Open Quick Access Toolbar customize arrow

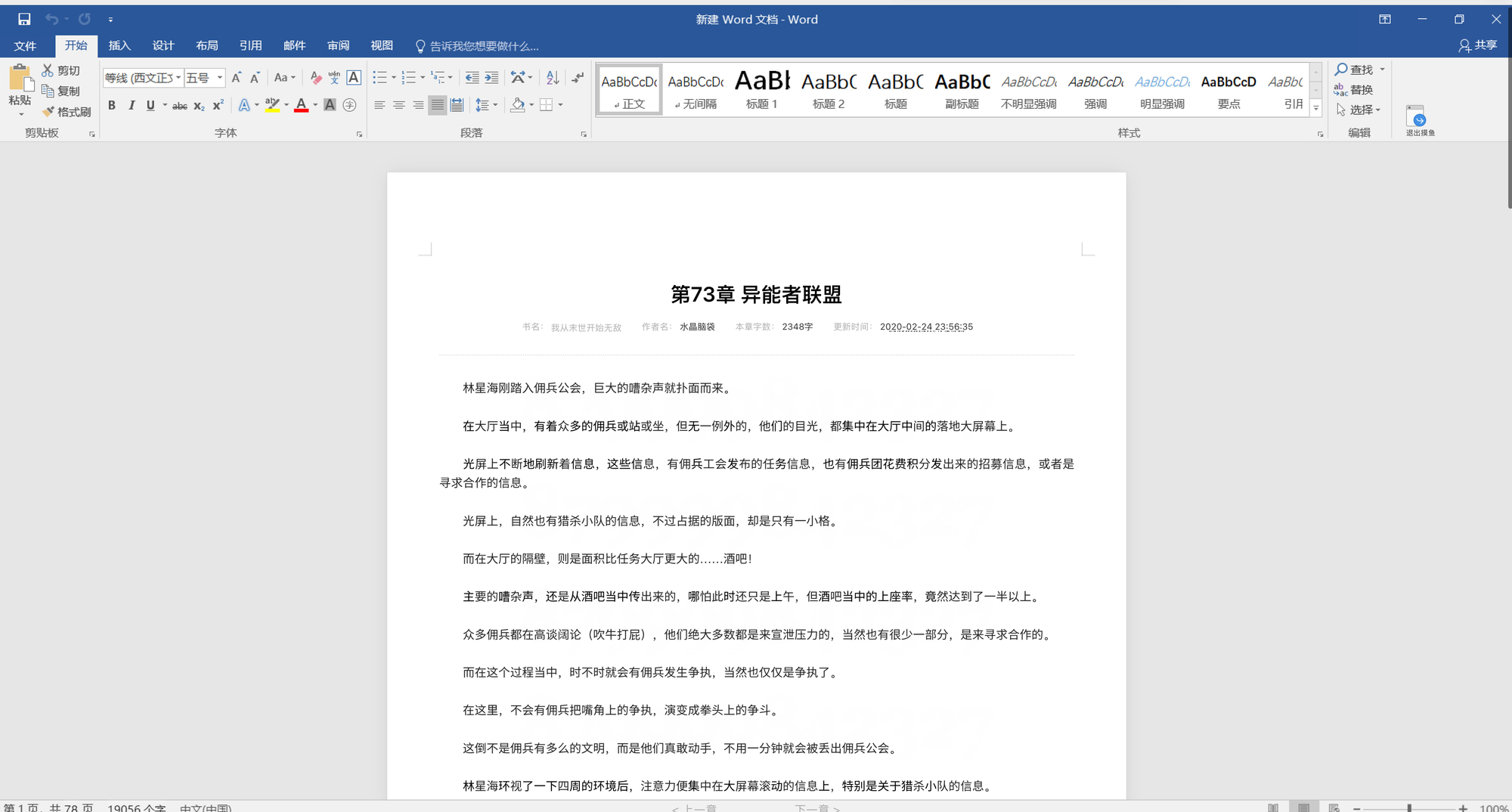coord(110,20)
